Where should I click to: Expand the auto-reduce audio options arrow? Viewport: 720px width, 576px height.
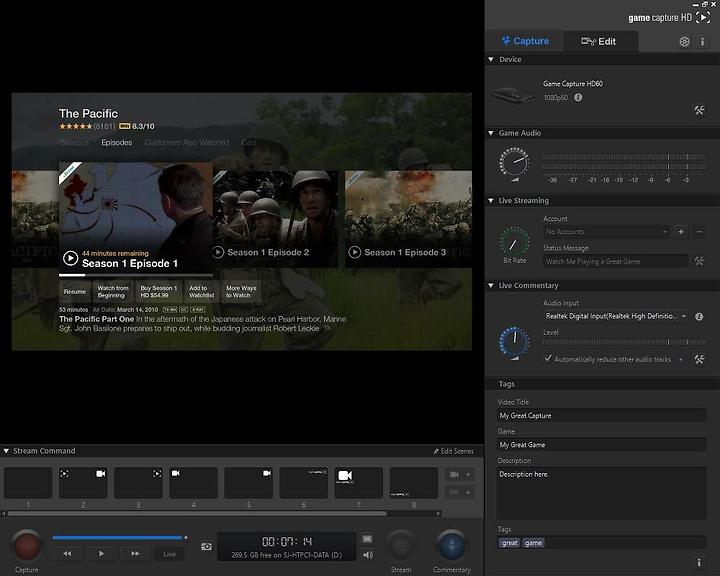[681, 359]
